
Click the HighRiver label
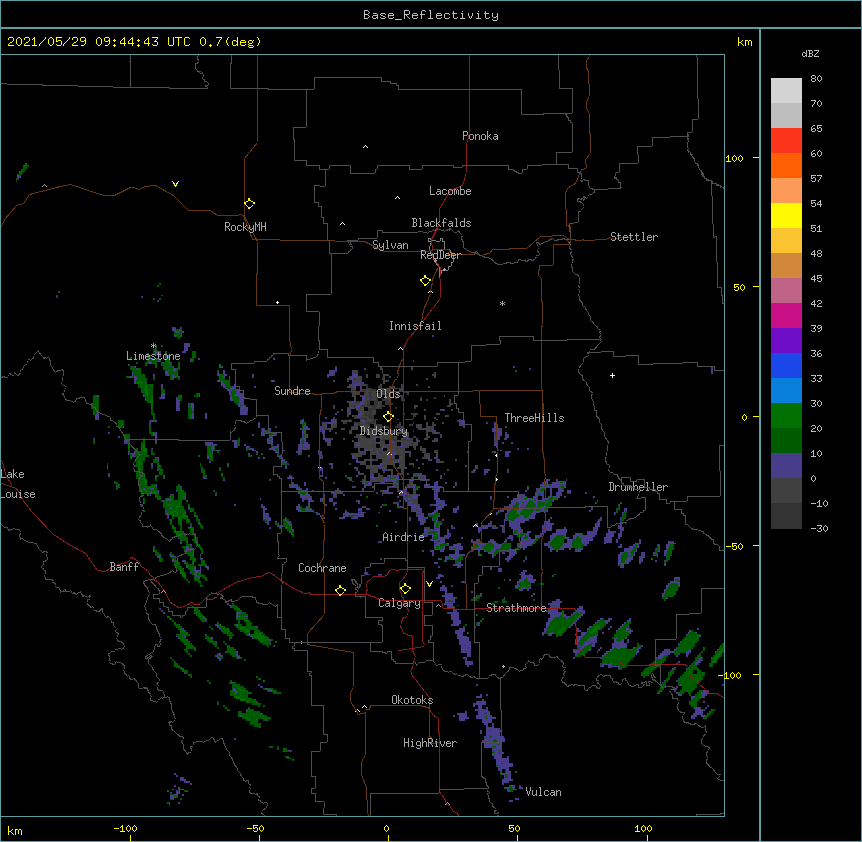point(430,743)
